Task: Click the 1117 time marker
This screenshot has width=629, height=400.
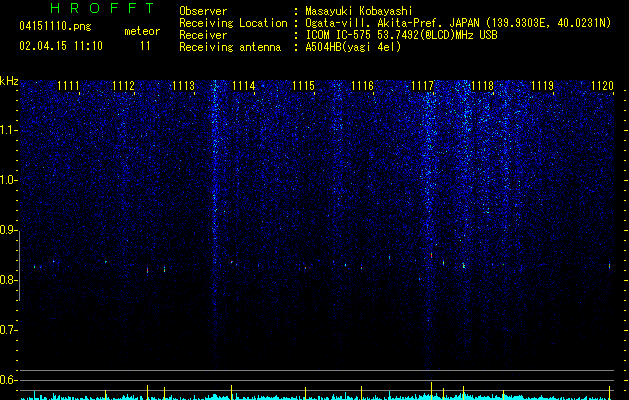Action: (x=422, y=86)
